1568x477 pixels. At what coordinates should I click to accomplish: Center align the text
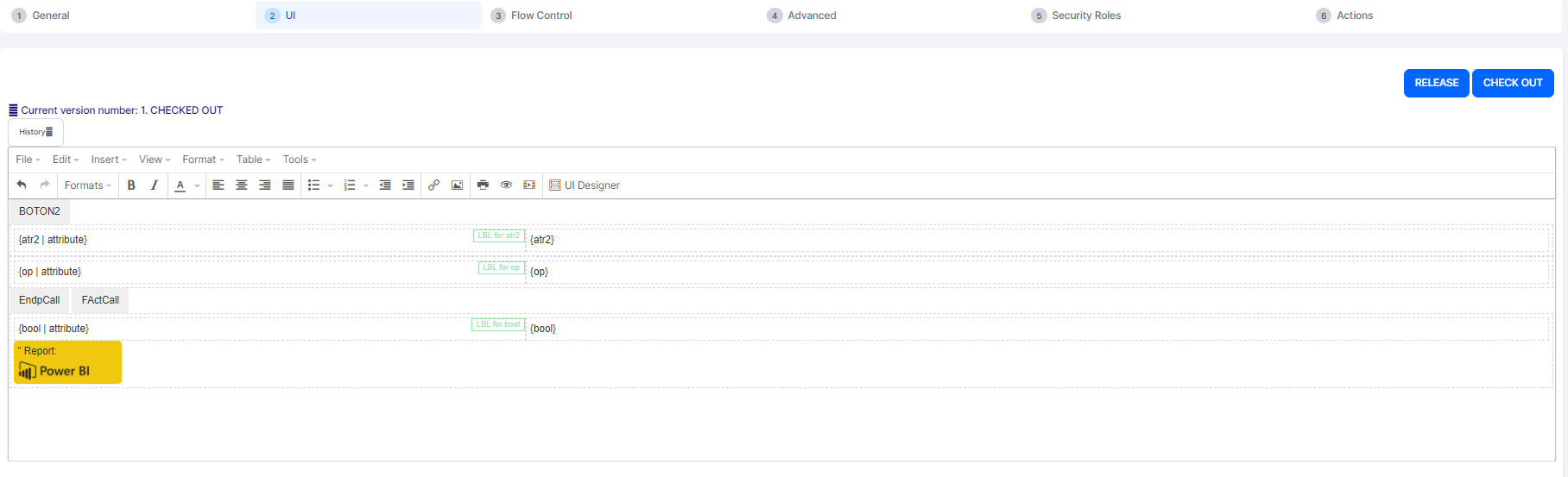[x=242, y=185]
